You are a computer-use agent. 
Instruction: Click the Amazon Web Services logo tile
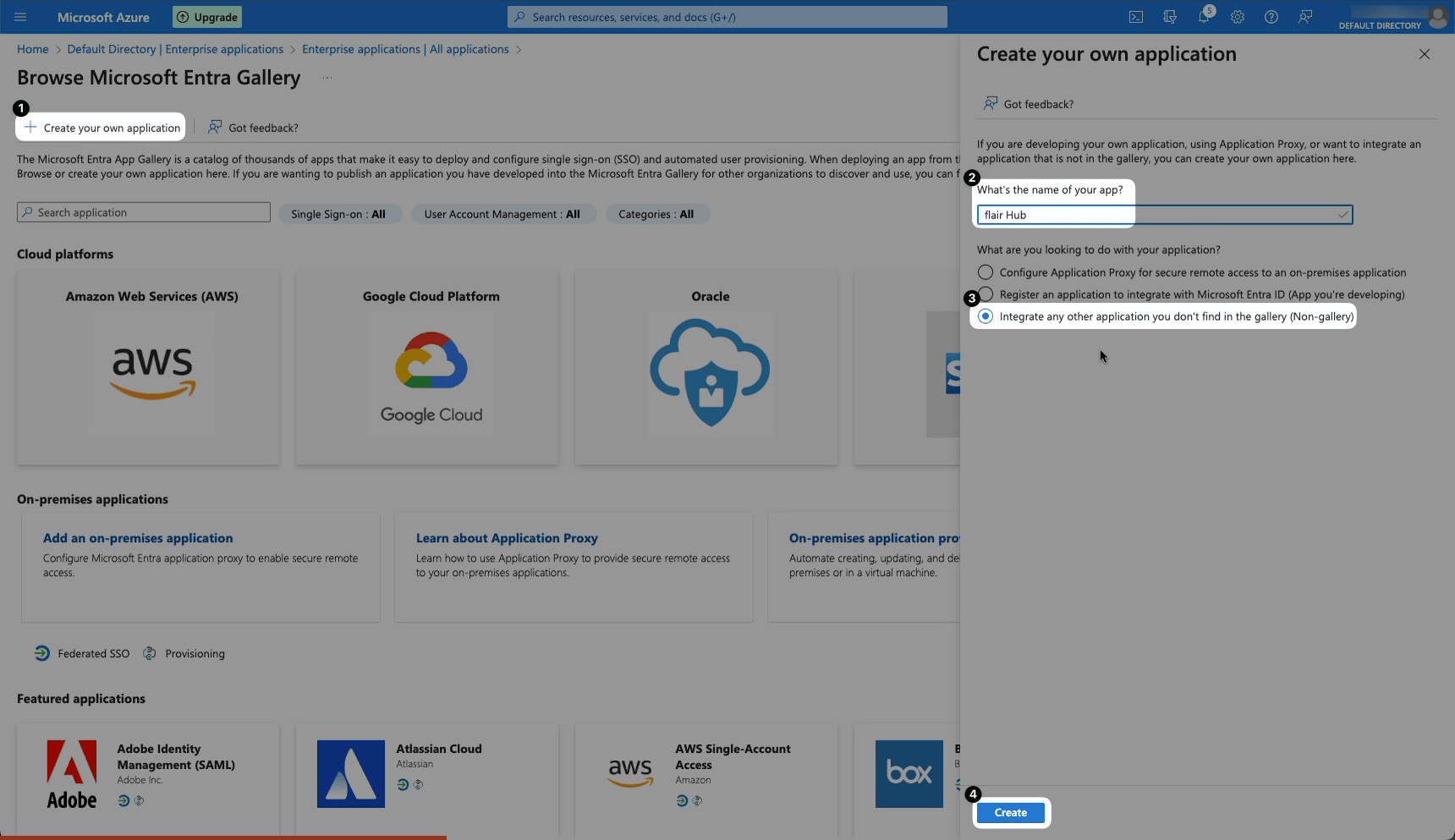[152, 374]
